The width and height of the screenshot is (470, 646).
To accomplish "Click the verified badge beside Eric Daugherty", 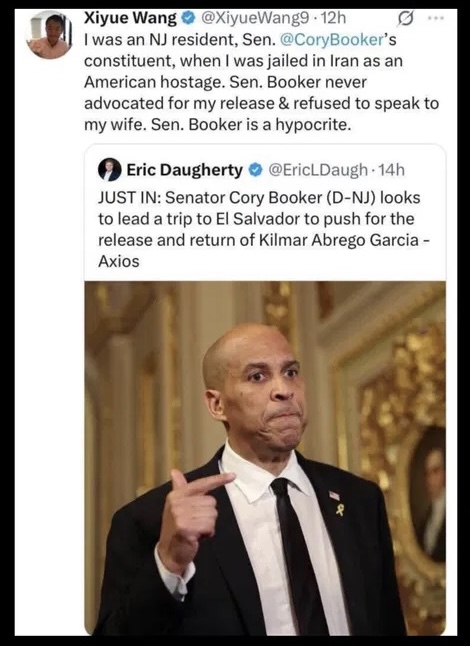I will 255,170.
